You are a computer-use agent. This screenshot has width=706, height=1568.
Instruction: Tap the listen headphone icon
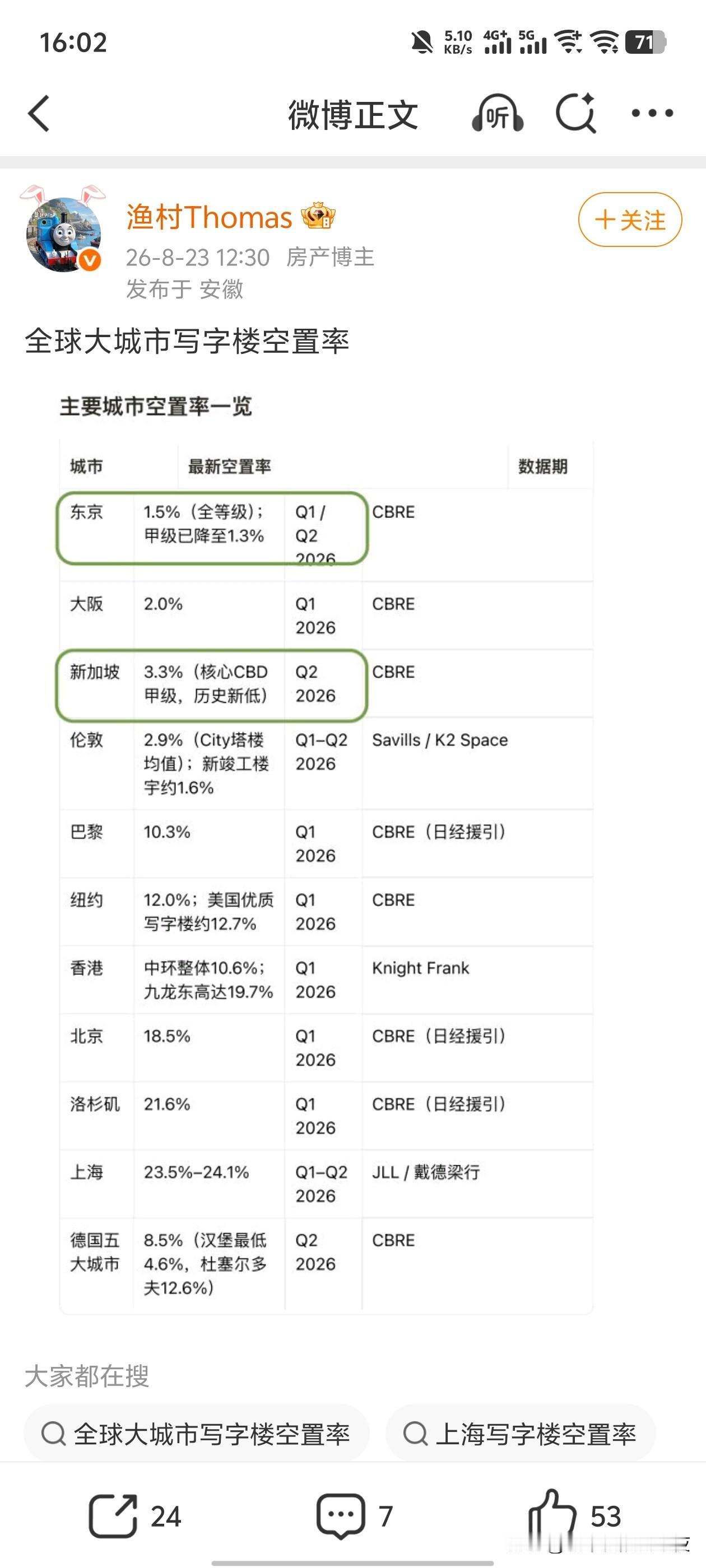[x=498, y=113]
